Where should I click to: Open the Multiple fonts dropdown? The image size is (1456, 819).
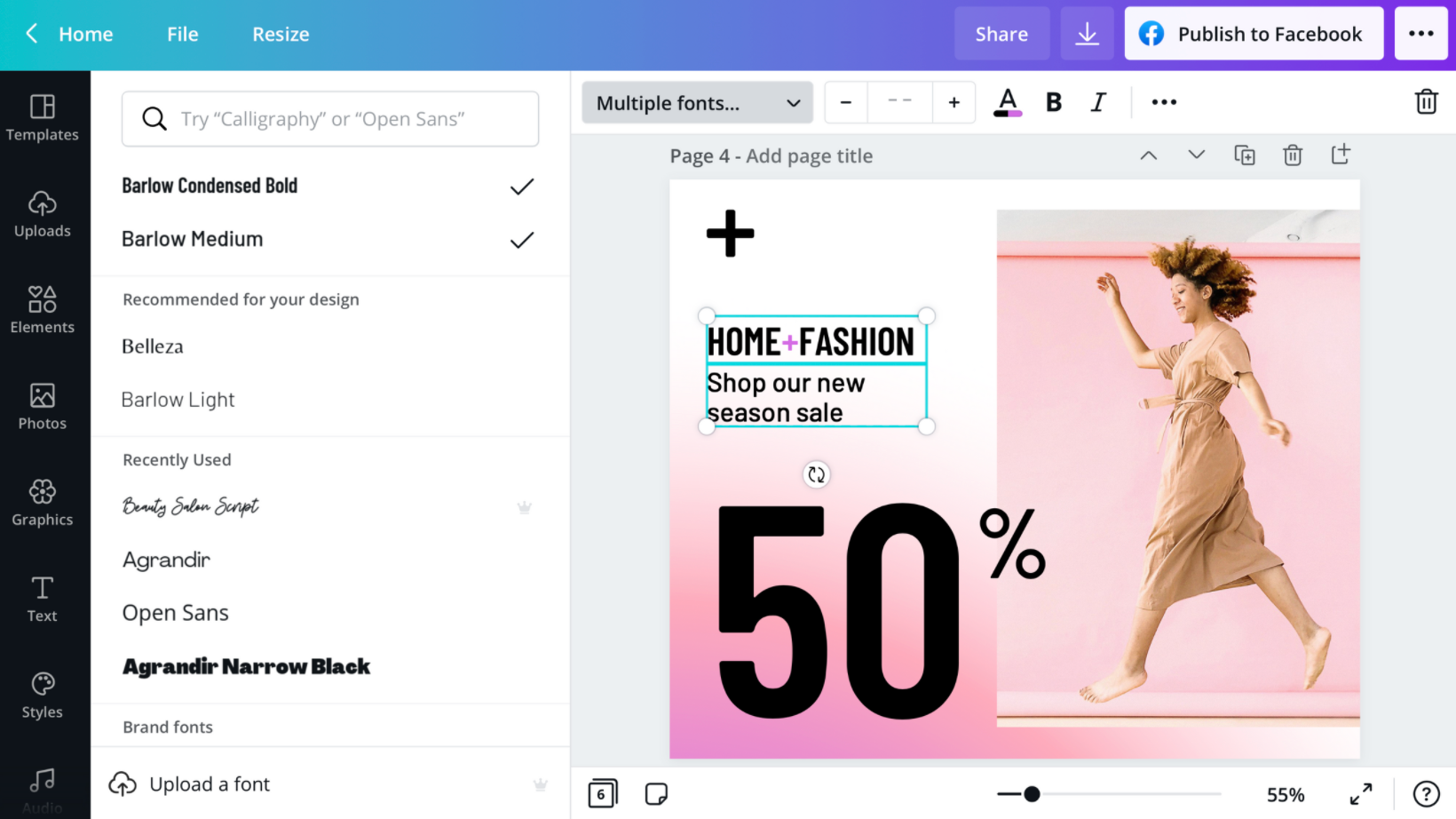coord(697,102)
